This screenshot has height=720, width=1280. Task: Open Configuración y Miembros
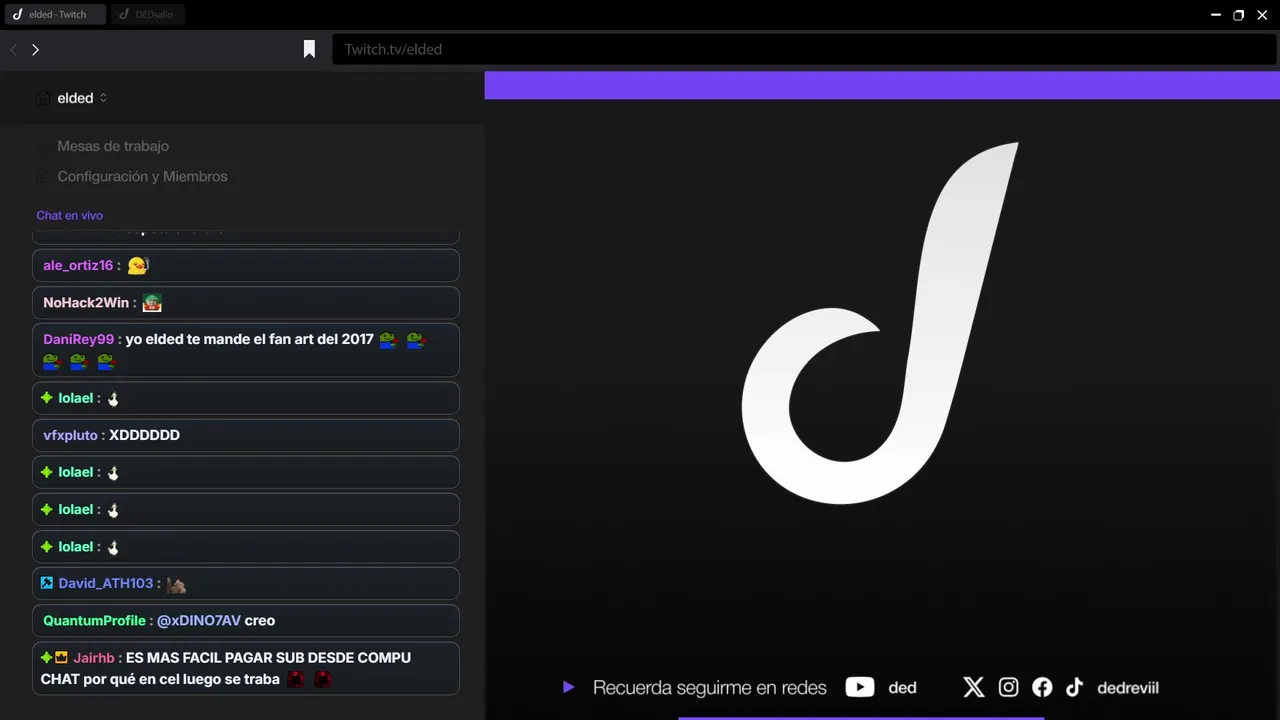[142, 176]
